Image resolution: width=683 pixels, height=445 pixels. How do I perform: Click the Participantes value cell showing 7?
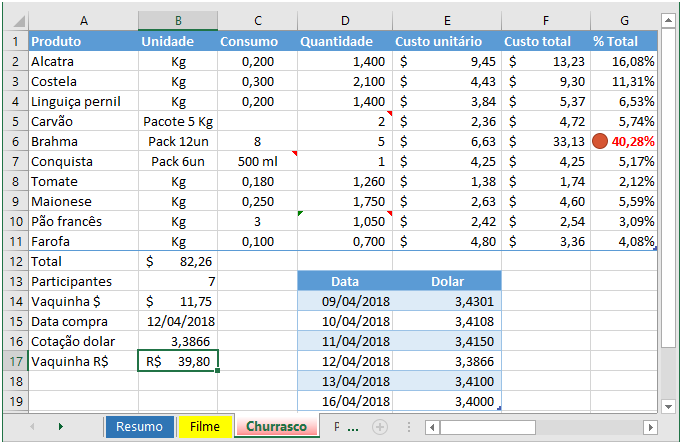tap(177, 282)
